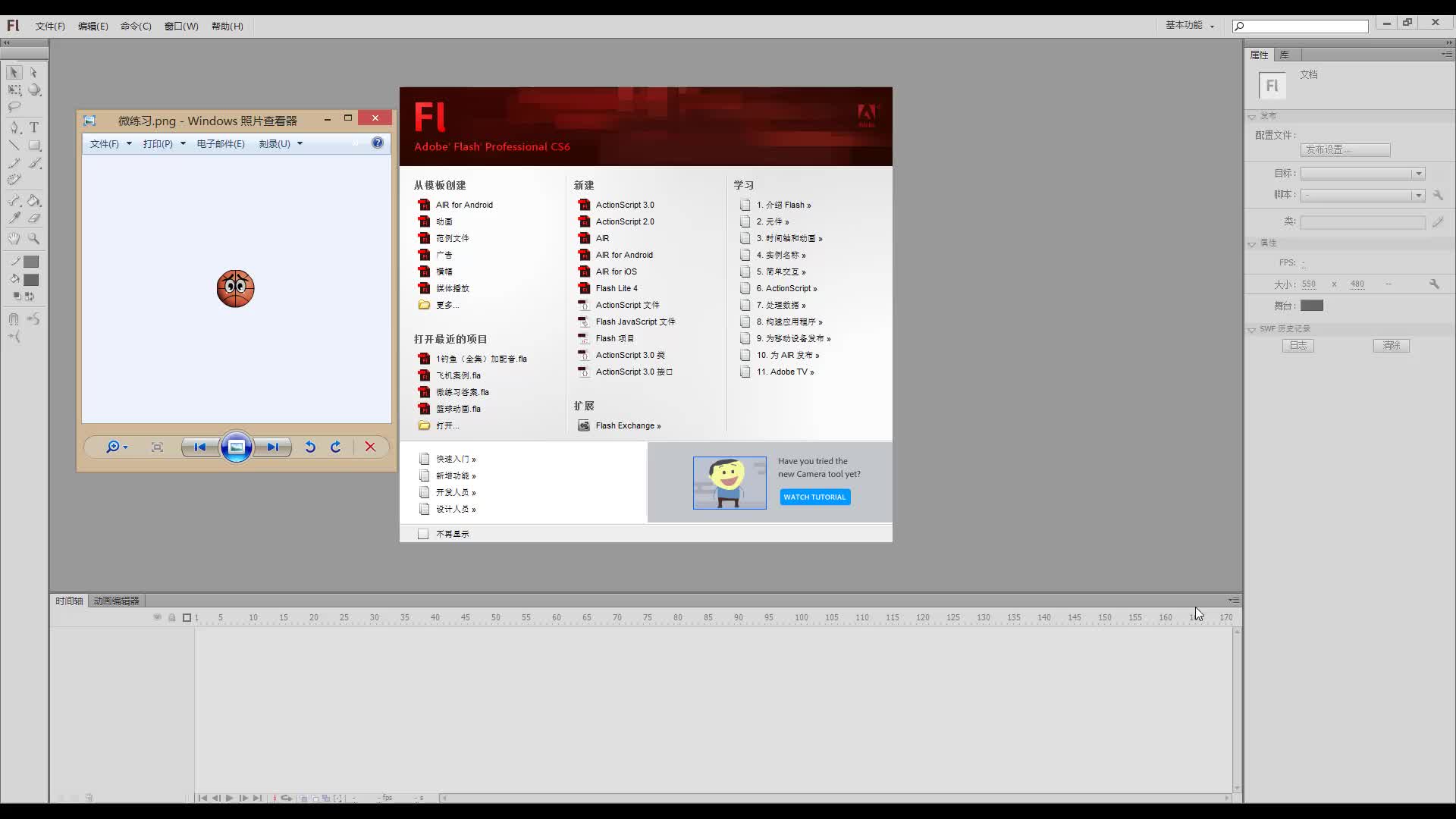This screenshot has height=819, width=1456.
Task: Select the Eyedropper tool
Action: tap(14, 218)
